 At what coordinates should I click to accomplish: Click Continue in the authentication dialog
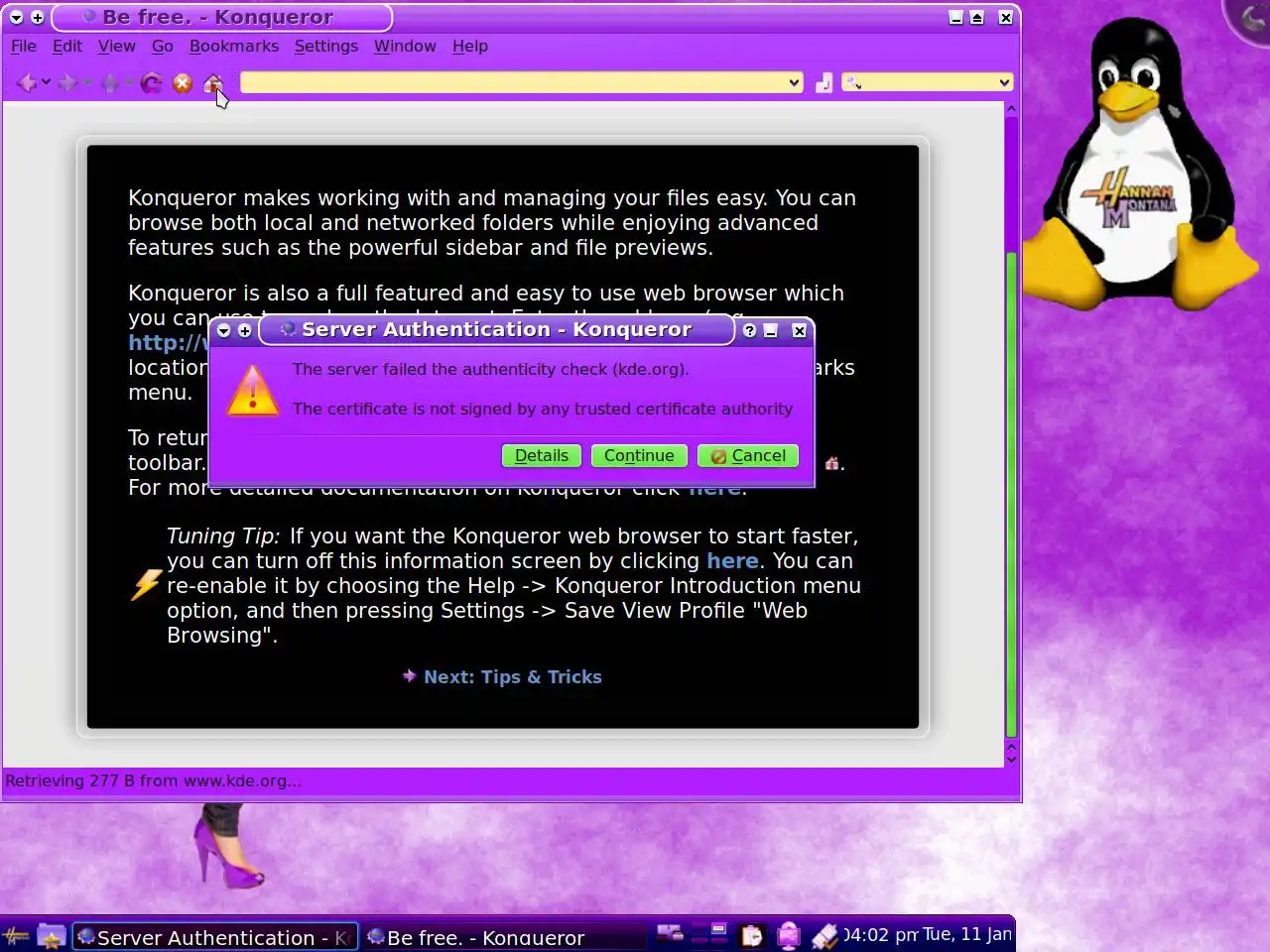639,455
